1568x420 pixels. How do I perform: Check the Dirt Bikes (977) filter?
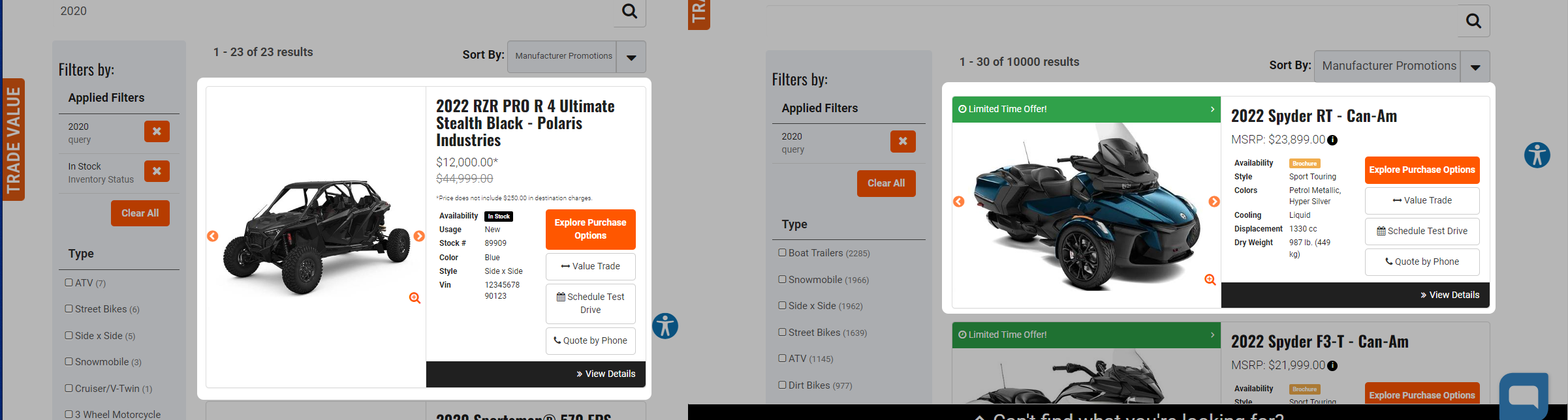pyautogui.click(x=782, y=385)
